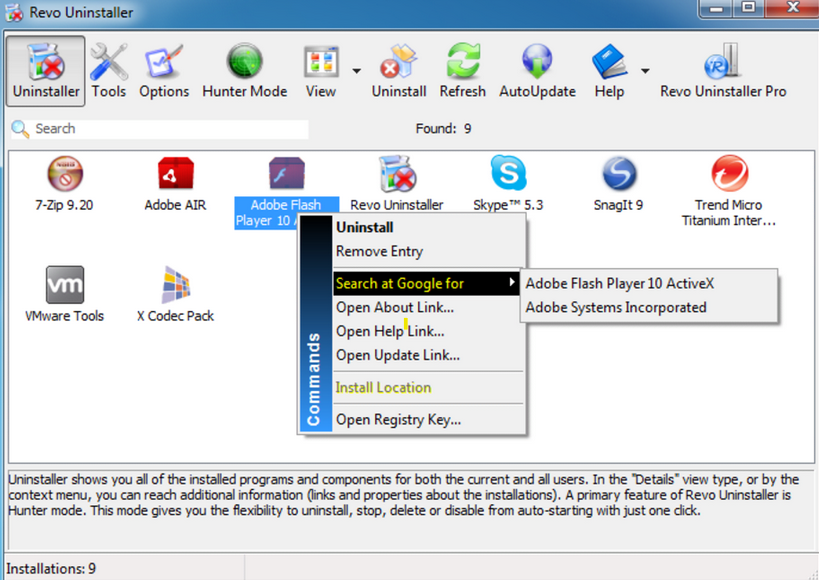The height and width of the screenshot is (580, 819).
Task: Select Adobe Flash Player 10 entry
Action: pyautogui.click(x=286, y=192)
